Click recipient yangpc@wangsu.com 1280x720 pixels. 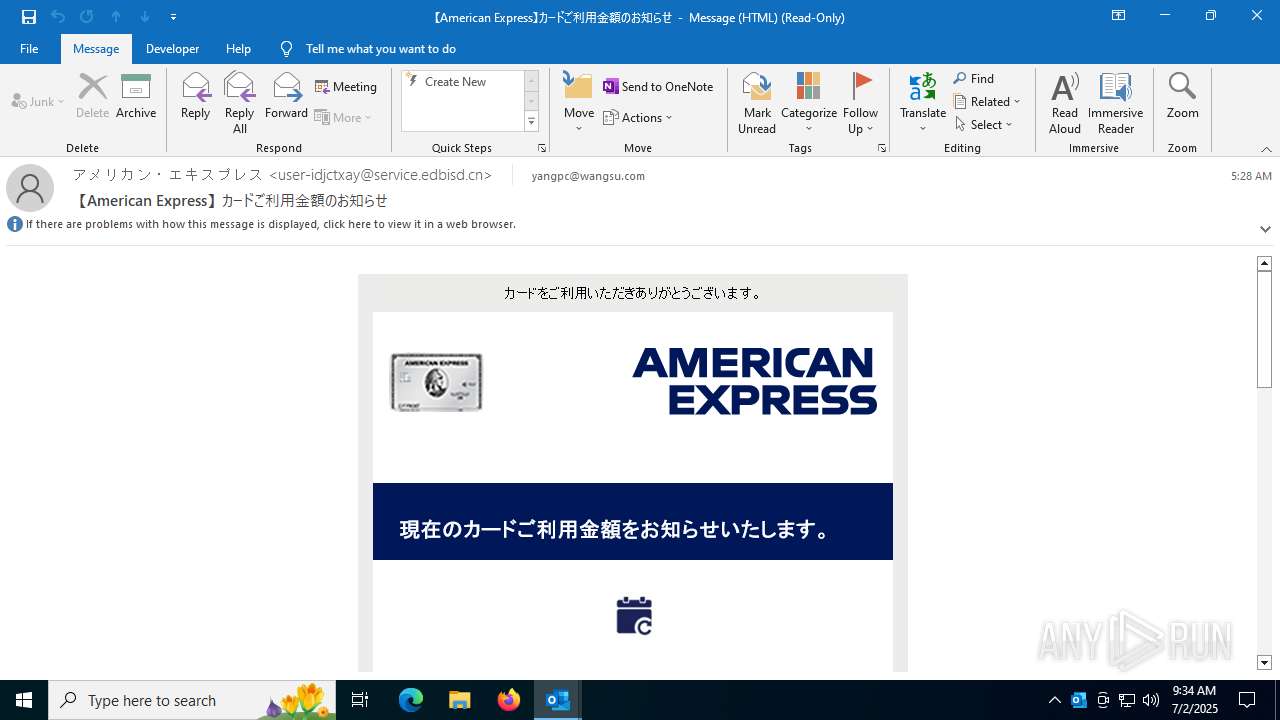(588, 176)
